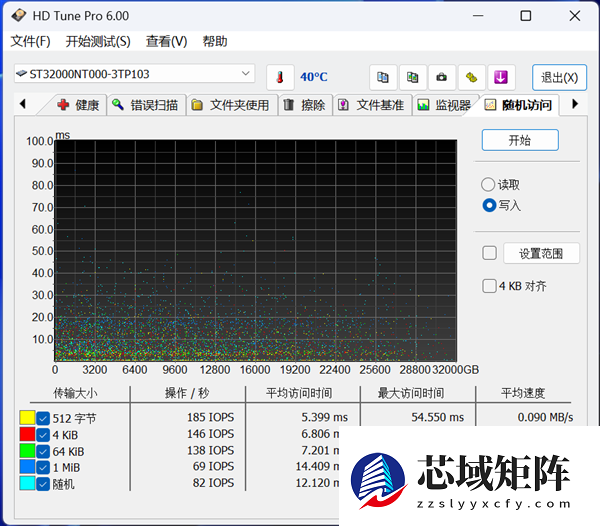Click the 开始 button
Viewport: 600px width, 526px height.
point(520,140)
